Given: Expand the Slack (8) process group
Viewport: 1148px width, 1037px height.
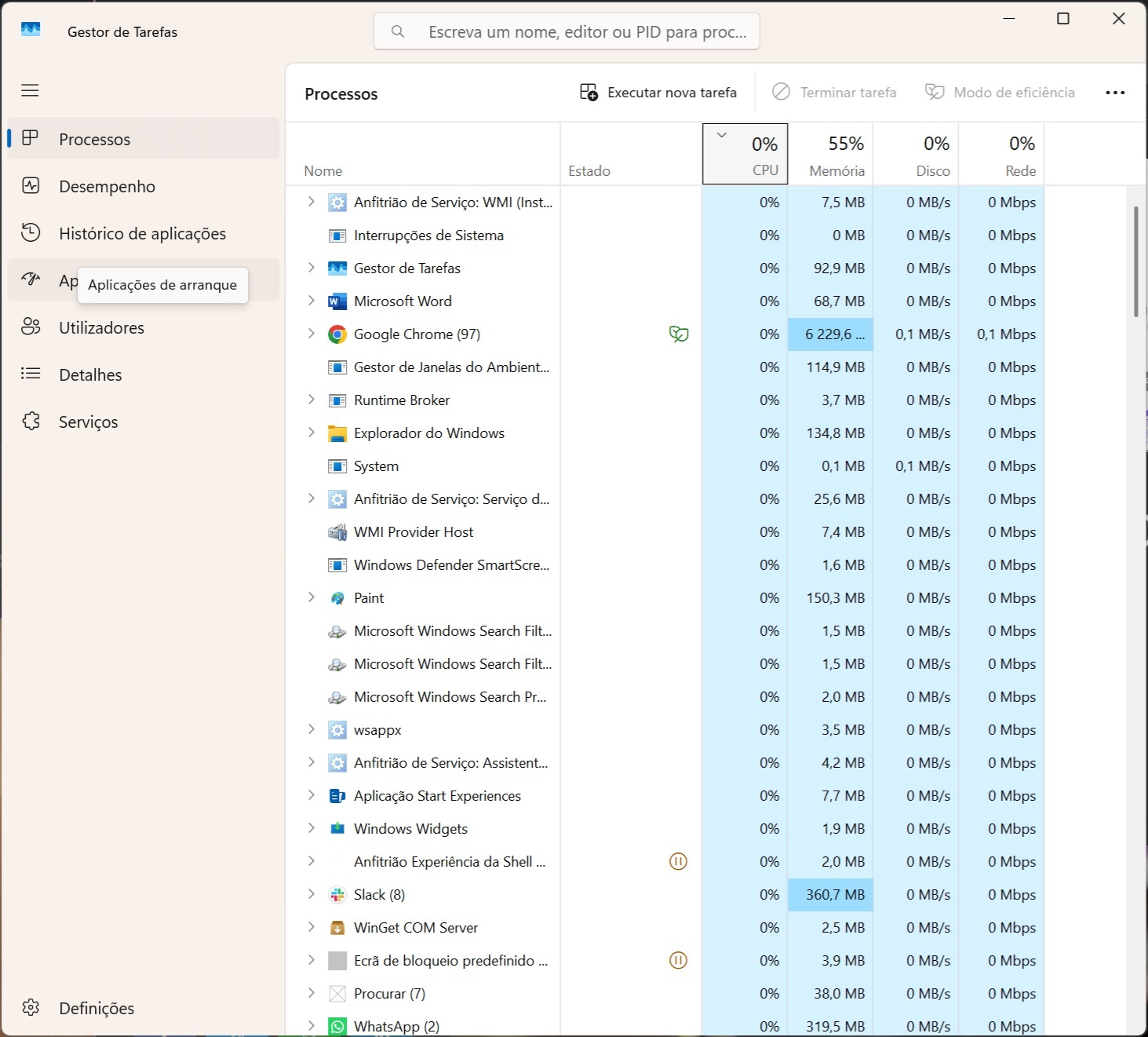Looking at the screenshot, I should coord(311,894).
